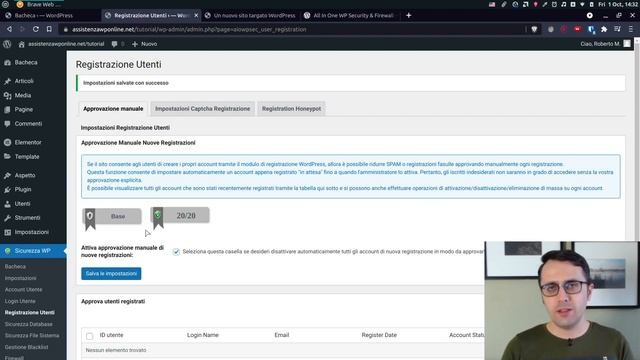Open the Sicurezza WP menu
The image size is (640, 360).
point(33,251)
